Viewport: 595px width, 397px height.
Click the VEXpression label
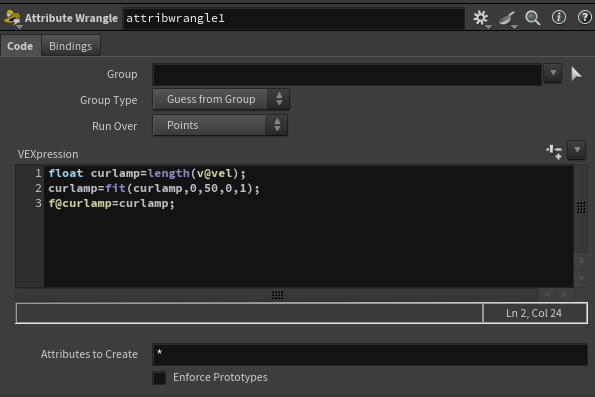pos(48,154)
